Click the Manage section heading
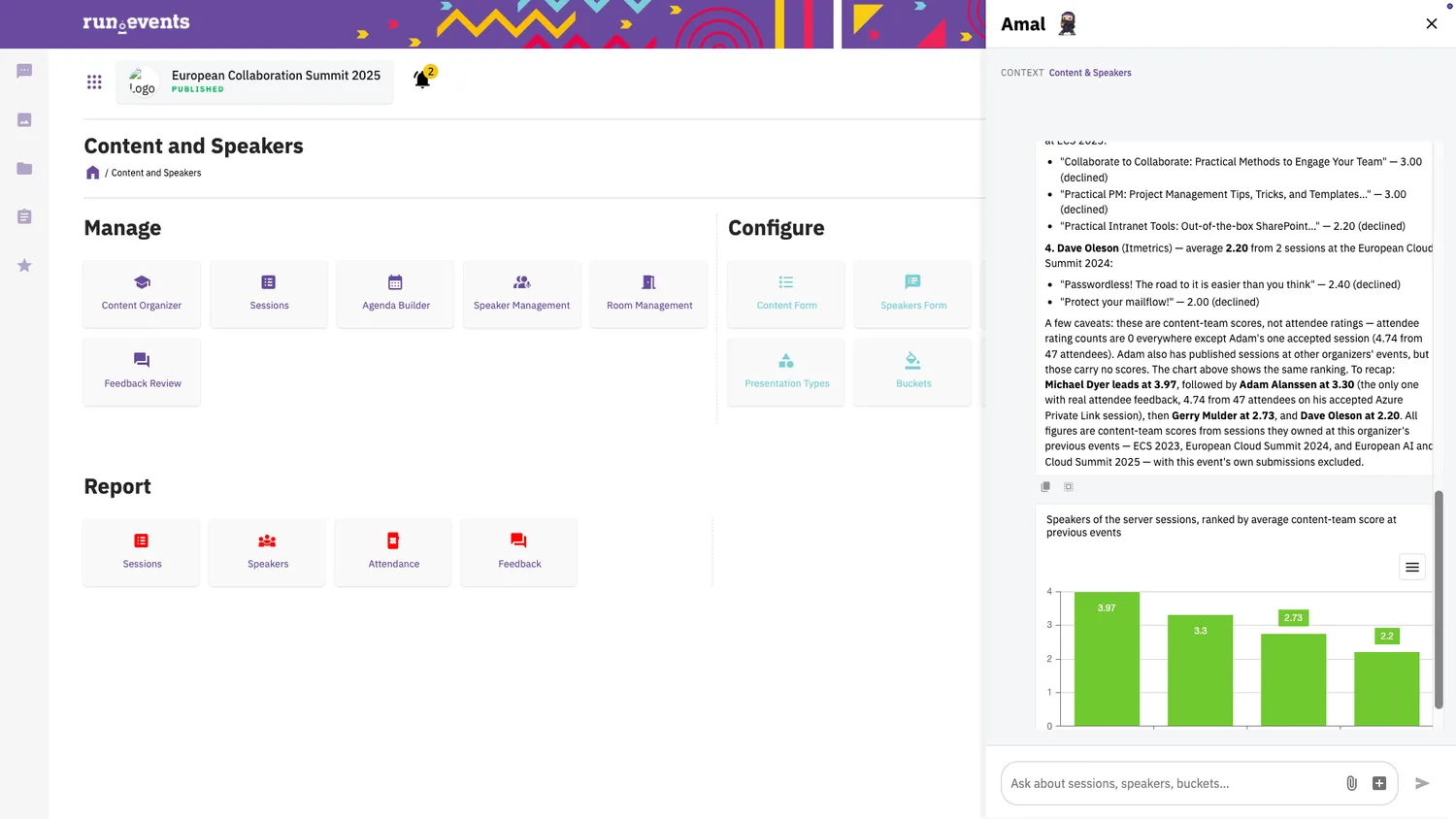The image size is (1456, 819). (122, 228)
